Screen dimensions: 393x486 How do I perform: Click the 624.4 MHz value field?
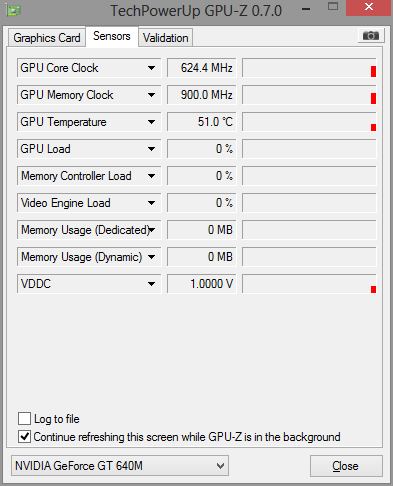click(x=202, y=68)
